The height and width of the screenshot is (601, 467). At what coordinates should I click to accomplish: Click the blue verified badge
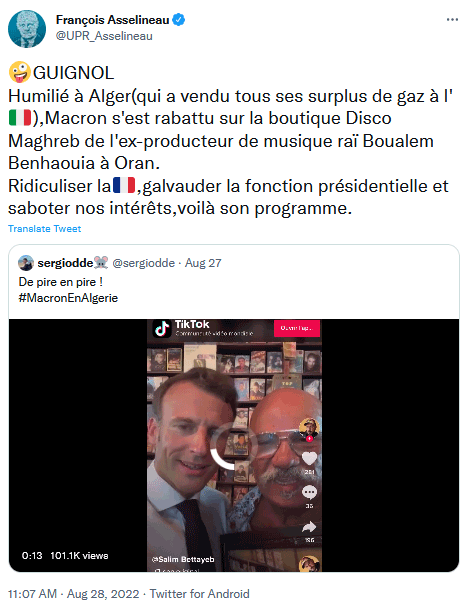(179, 20)
